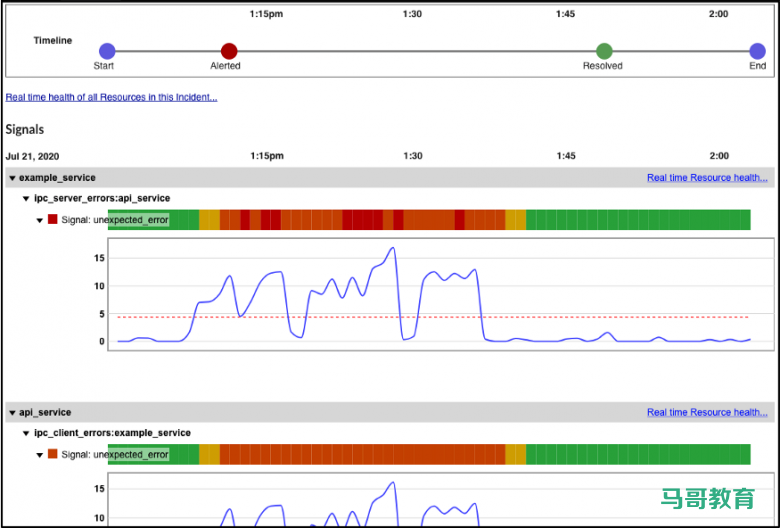
Task: Select the example_service header label
Action: point(57,178)
